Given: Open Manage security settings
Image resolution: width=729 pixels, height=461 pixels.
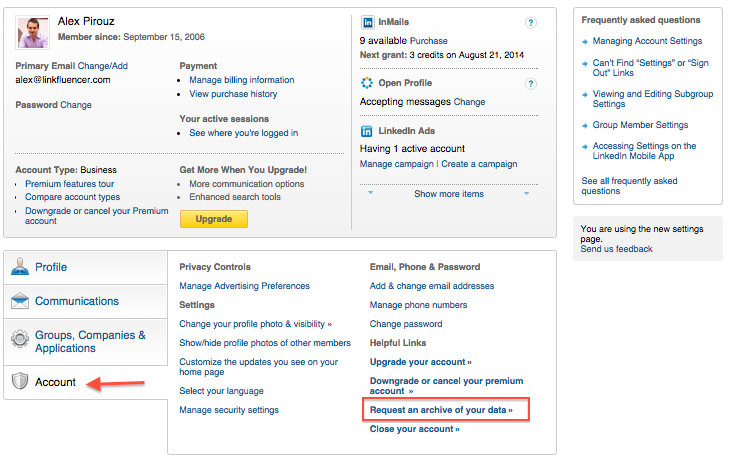Looking at the screenshot, I should pos(229,410).
